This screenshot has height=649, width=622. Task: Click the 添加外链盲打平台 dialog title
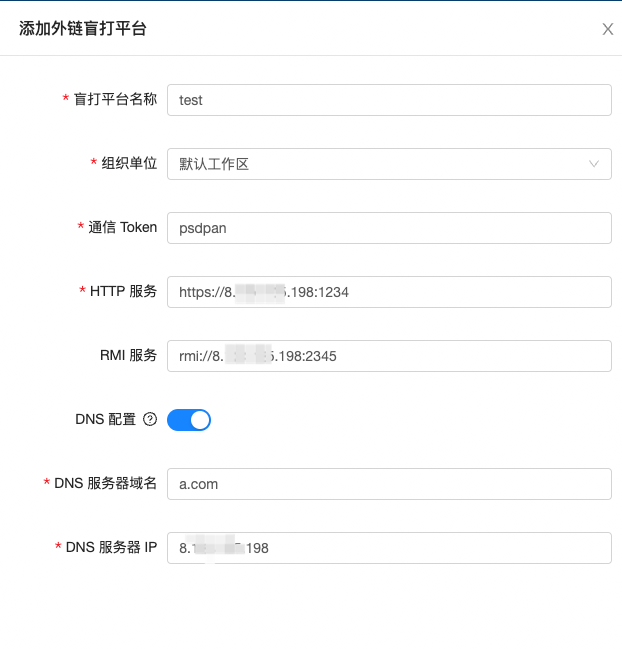point(83,29)
